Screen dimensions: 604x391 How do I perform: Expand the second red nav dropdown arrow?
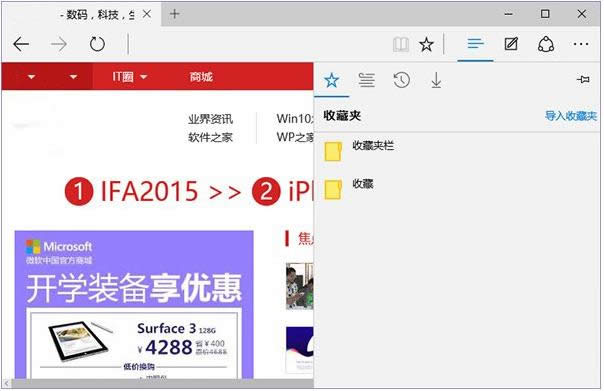(x=73, y=77)
